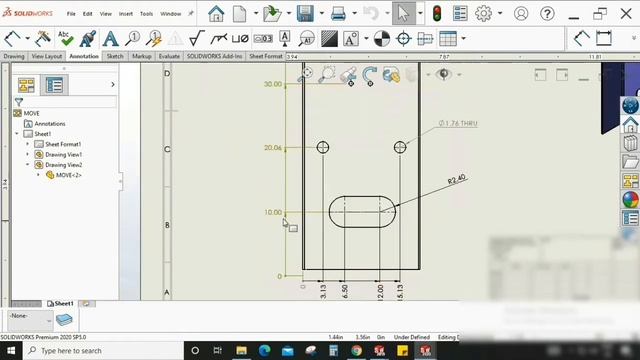Open an existing document

[x=272, y=13]
